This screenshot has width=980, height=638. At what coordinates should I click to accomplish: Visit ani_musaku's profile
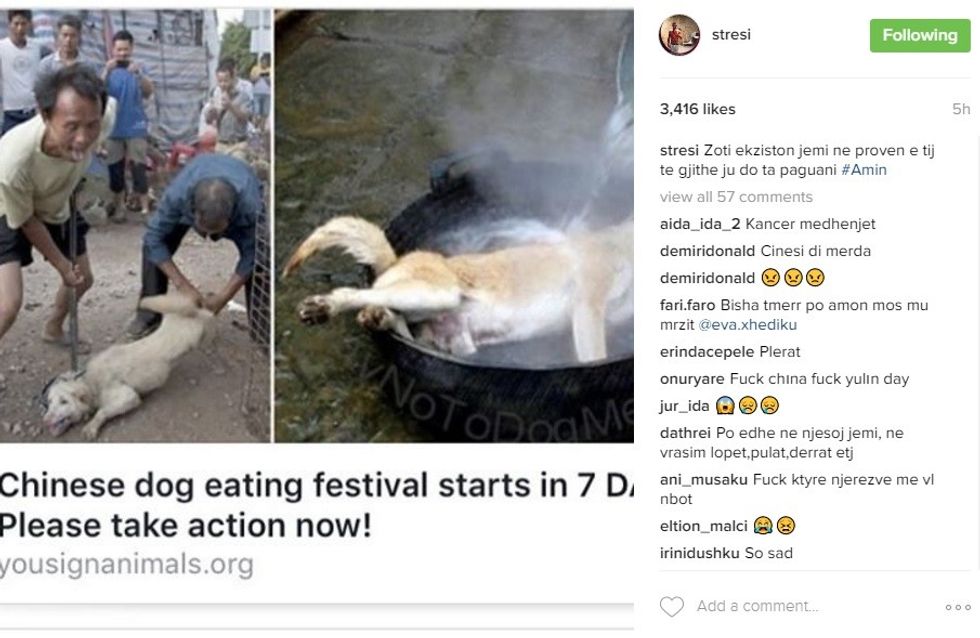703,479
